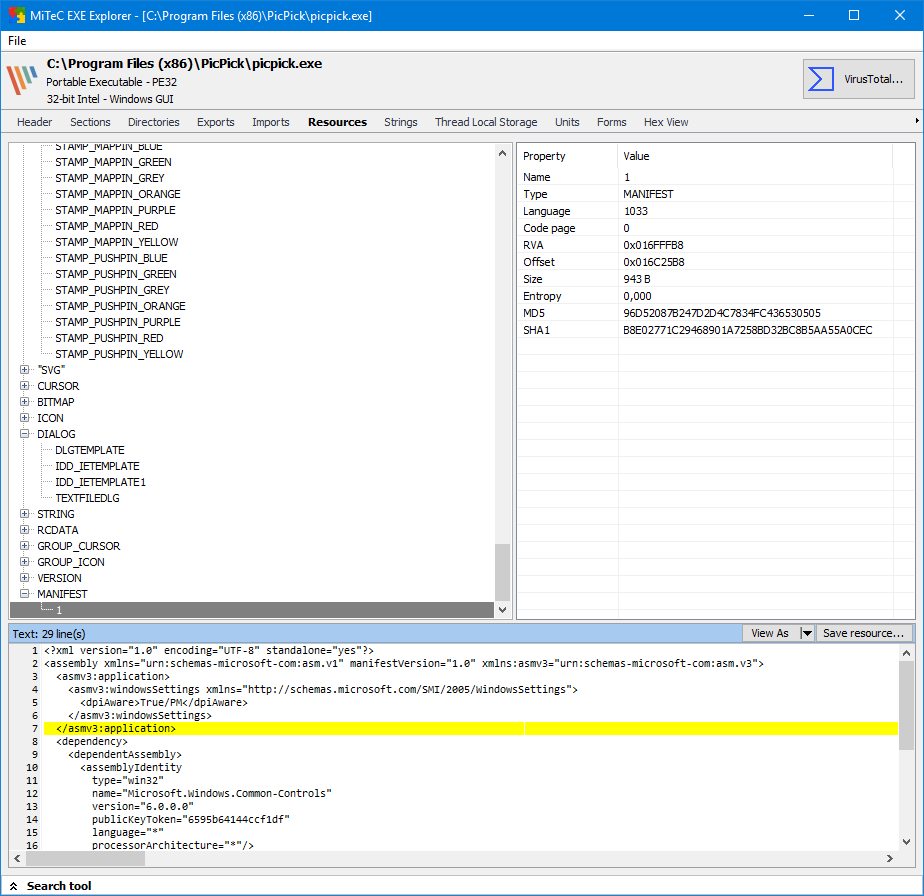Click the PicPick application icon in header
Screen dimensions: 924x896
(x=22, y=80)
